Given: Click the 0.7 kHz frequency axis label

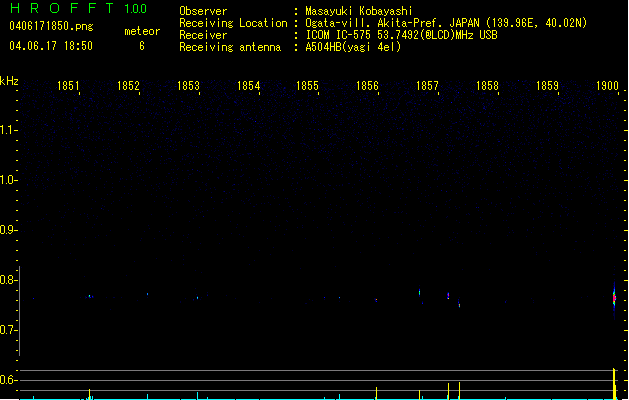Looking at the screenshot, I should pyautogui.click(x=8, y=330).
